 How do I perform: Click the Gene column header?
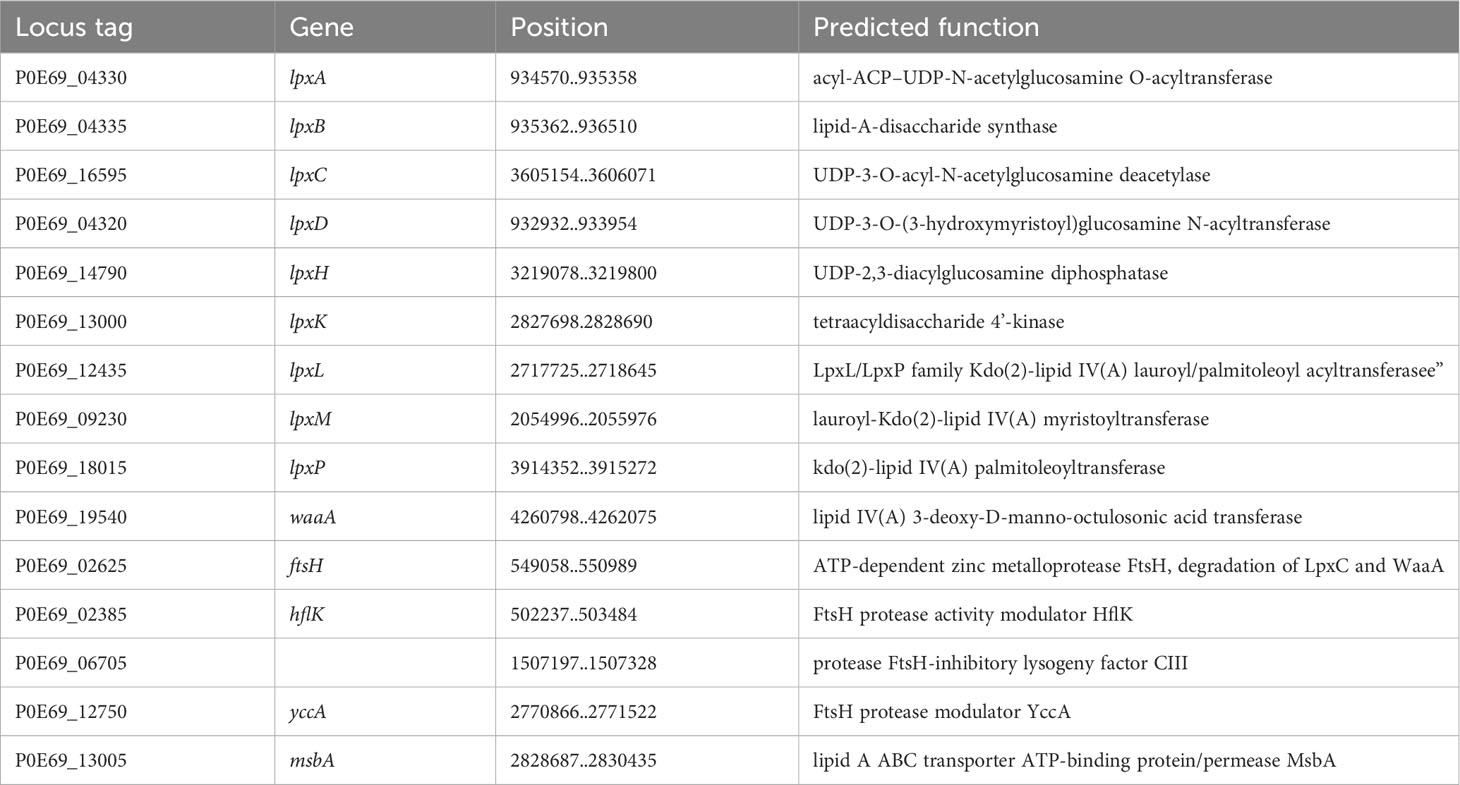[x=321, y=27]
